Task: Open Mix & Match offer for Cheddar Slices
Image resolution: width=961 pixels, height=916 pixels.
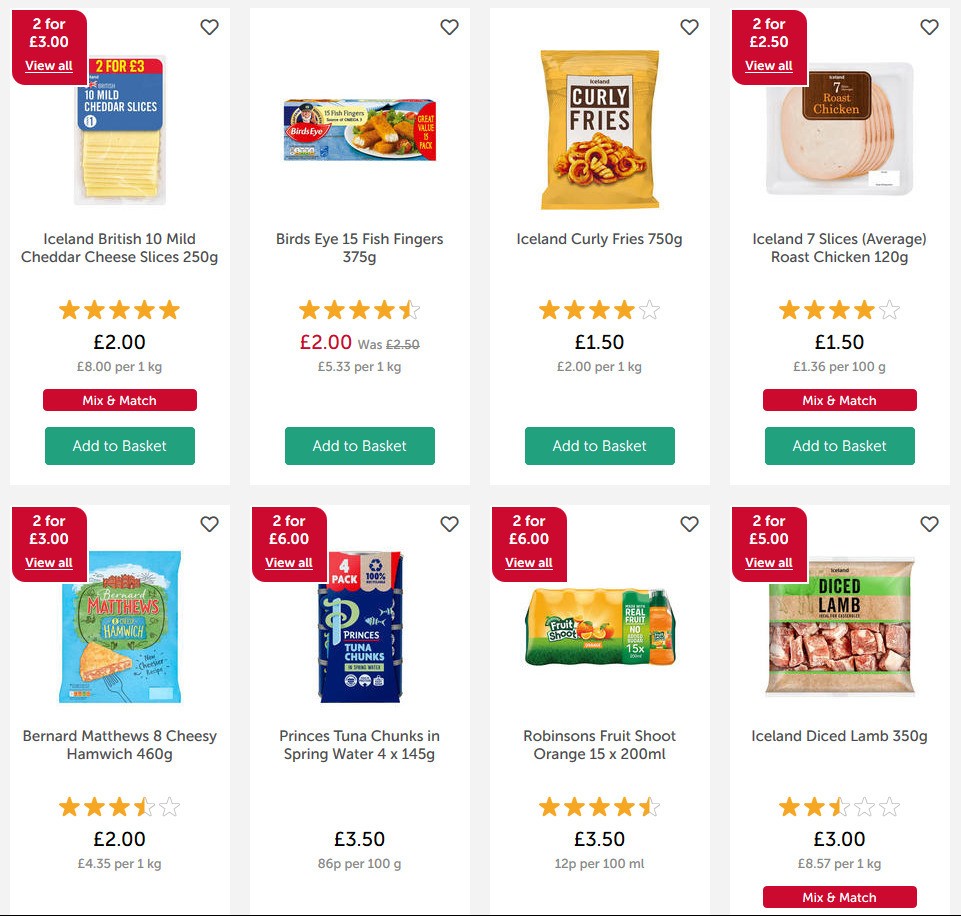Action: click(x=119, y=400)
